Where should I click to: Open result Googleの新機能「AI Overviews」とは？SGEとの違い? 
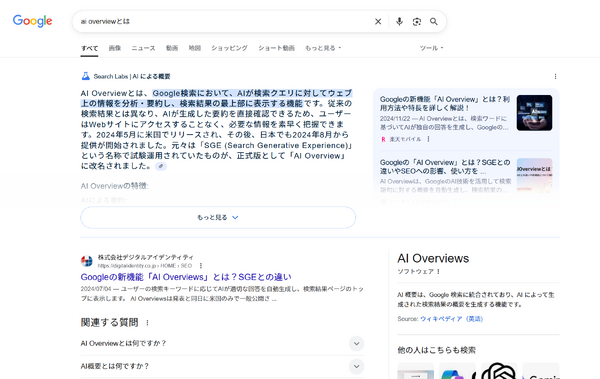[x=186, y=277]
